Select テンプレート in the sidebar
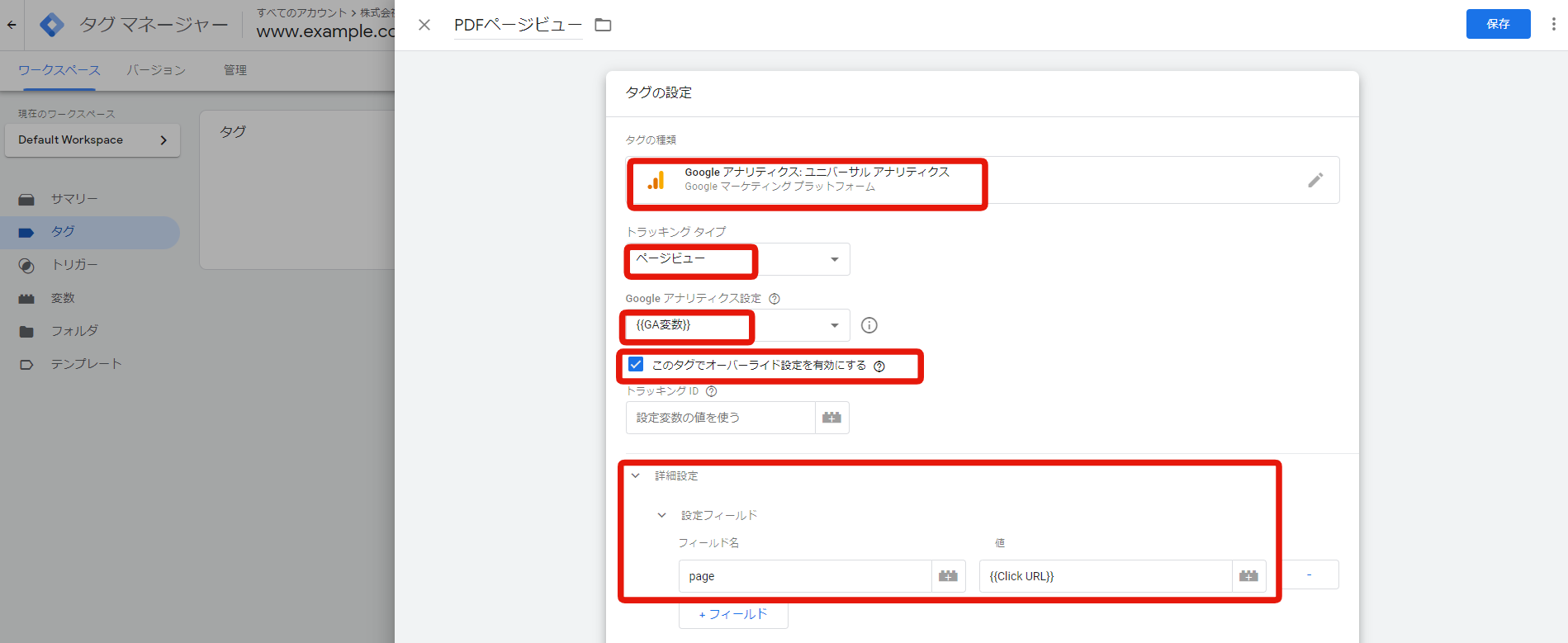The width and height of the screenshot is (1568, 643). tap(89, 364)
